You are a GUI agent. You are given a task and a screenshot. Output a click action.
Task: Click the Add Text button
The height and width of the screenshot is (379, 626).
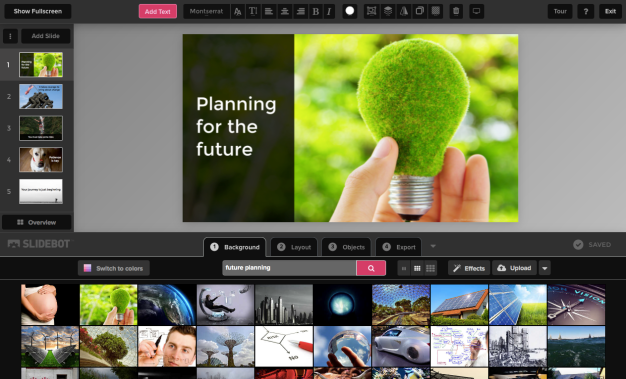pyautogui.click(x=158, y=12)
